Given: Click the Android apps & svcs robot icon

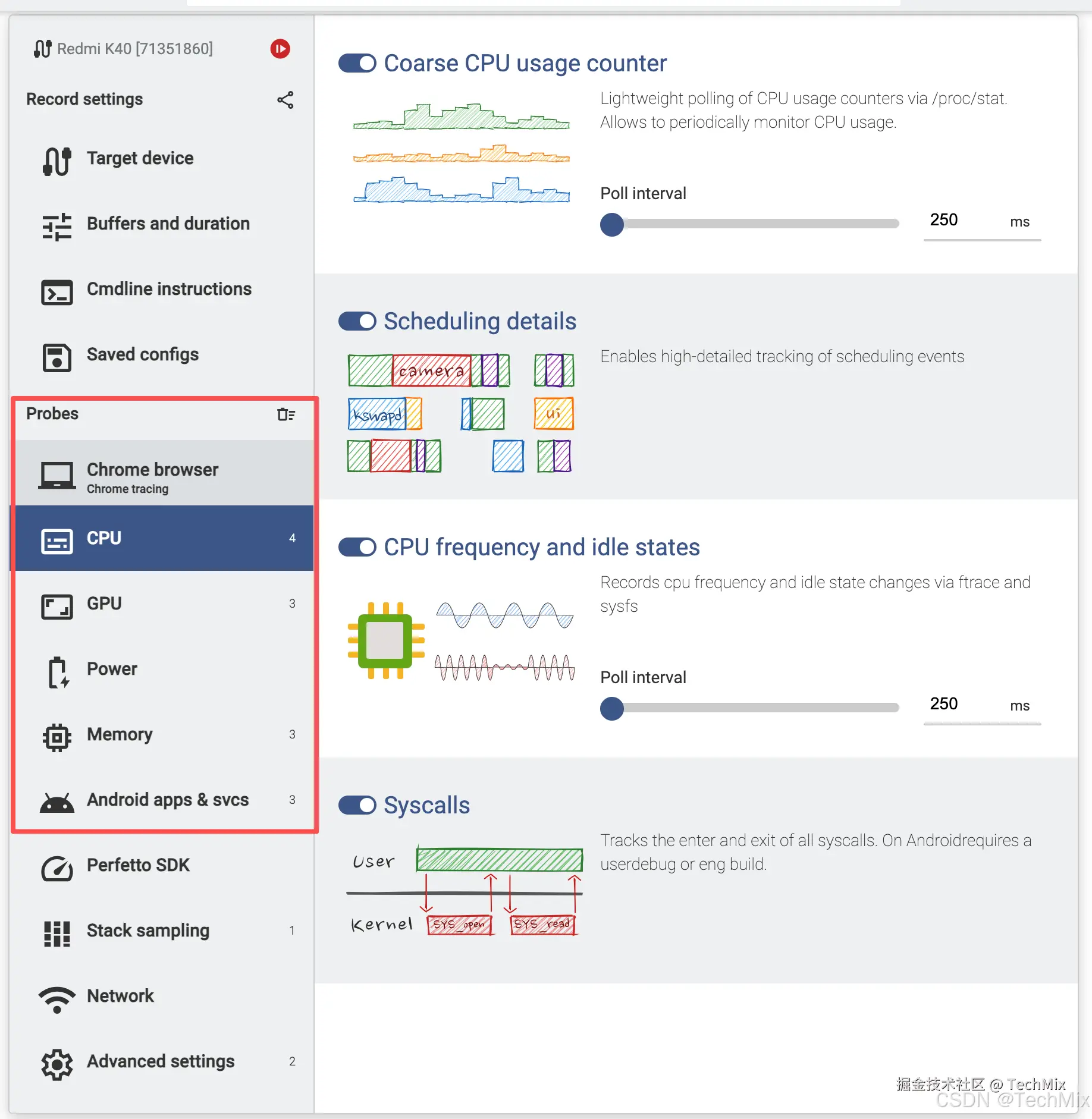Looking at the screenshot, I should click(57, 802).
